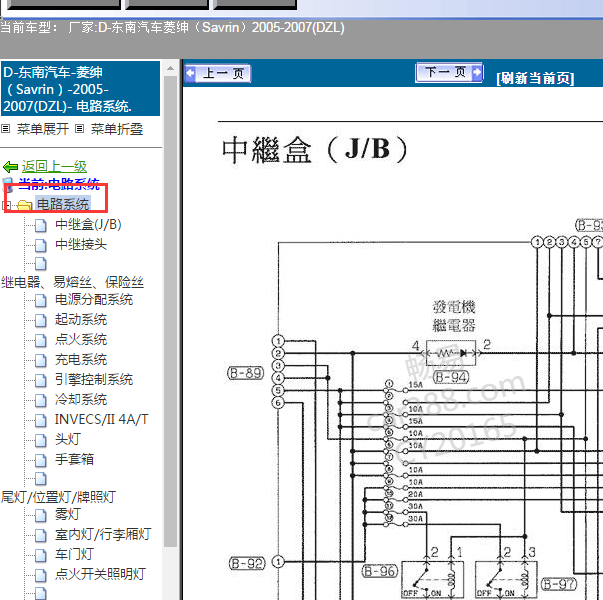Click sidebar scrollbar up arrow
Screen dimensions: 603x600
pos(170,68)
